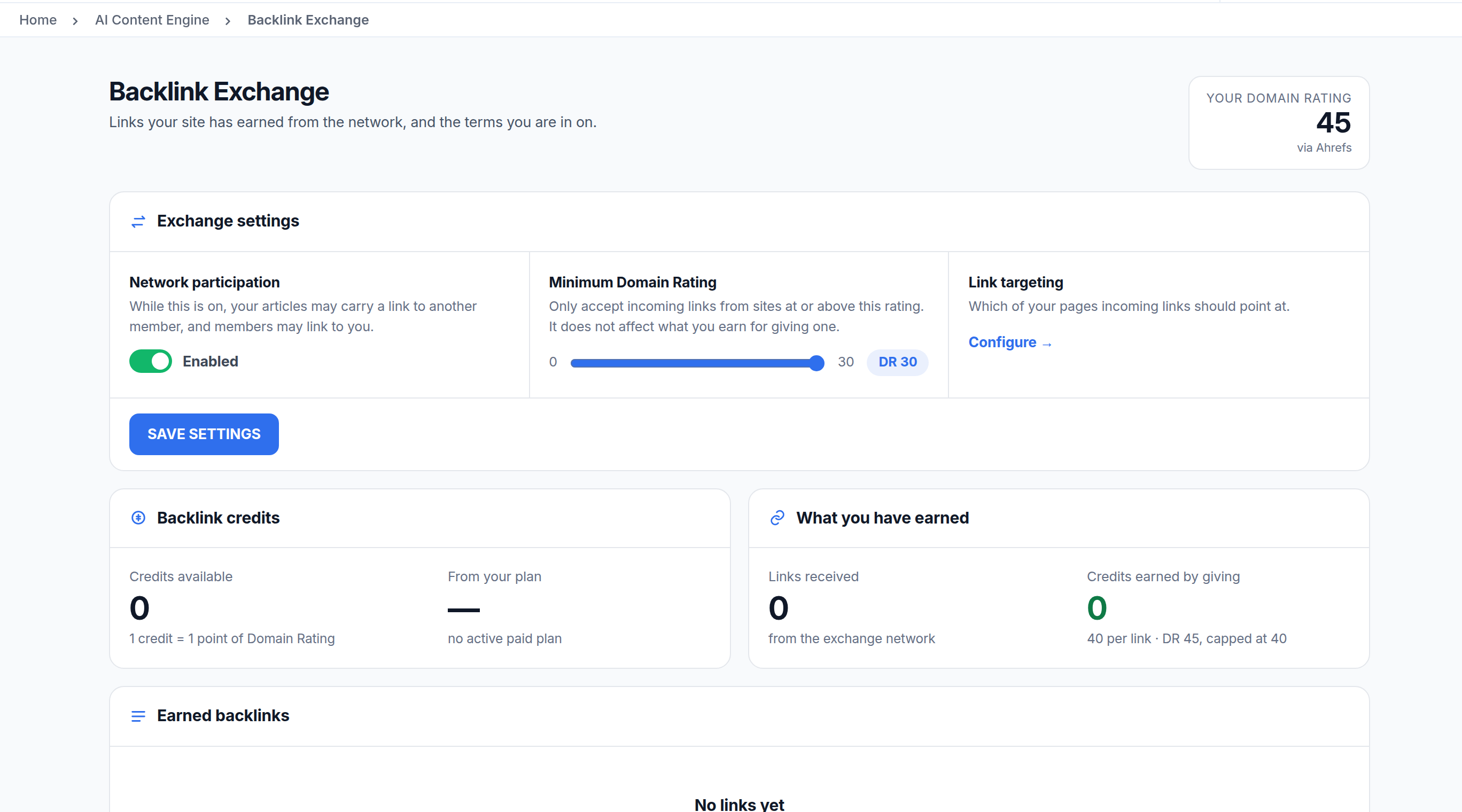Image resolution: width=1462 pixels, height=812 pixels.
Task: Click the Earned backlinks list icon
Action: click(x=138, y=716)
